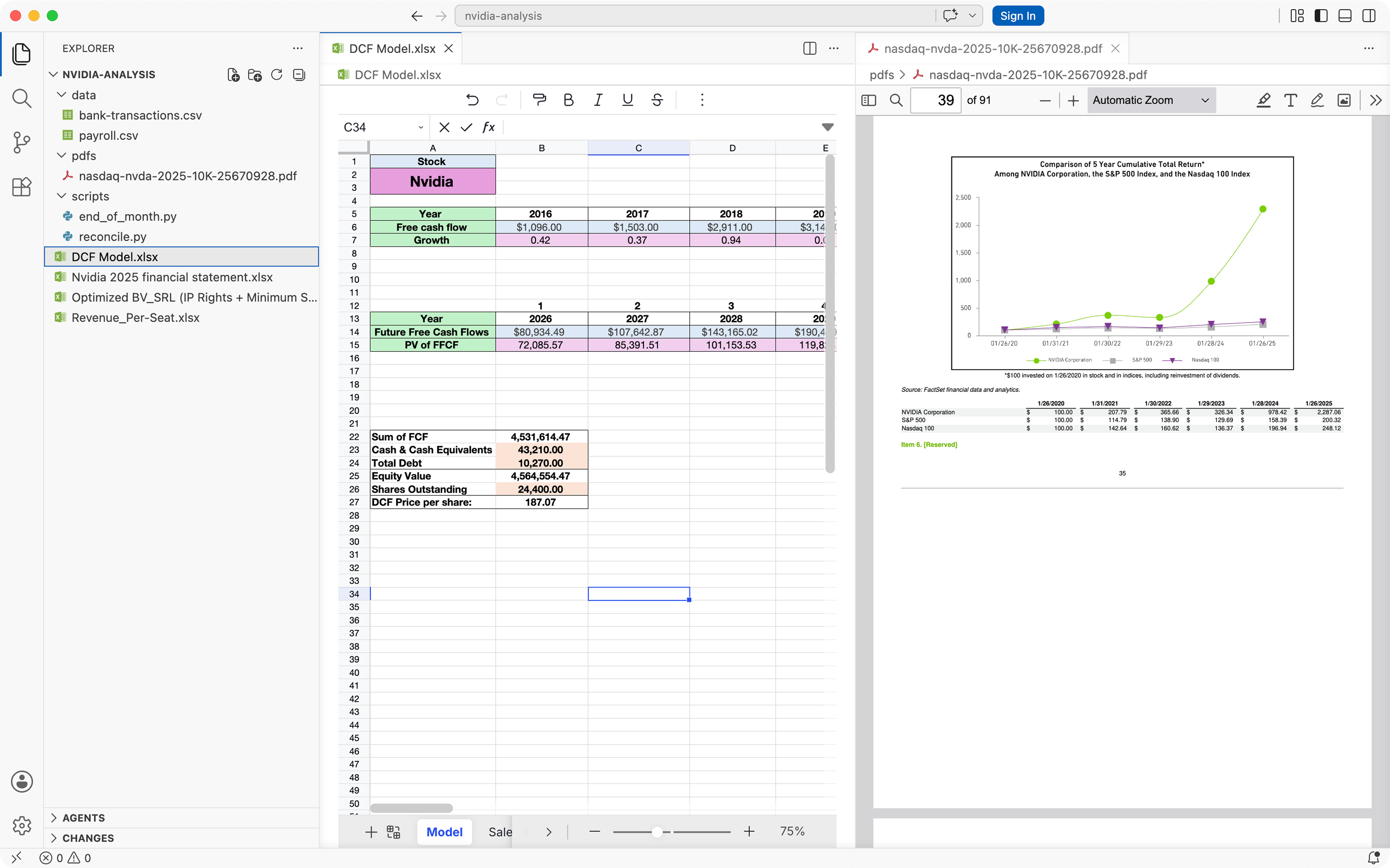The image size is (1390, 868).
Task: Switch to the Model sheet tab
Action: 444,832
